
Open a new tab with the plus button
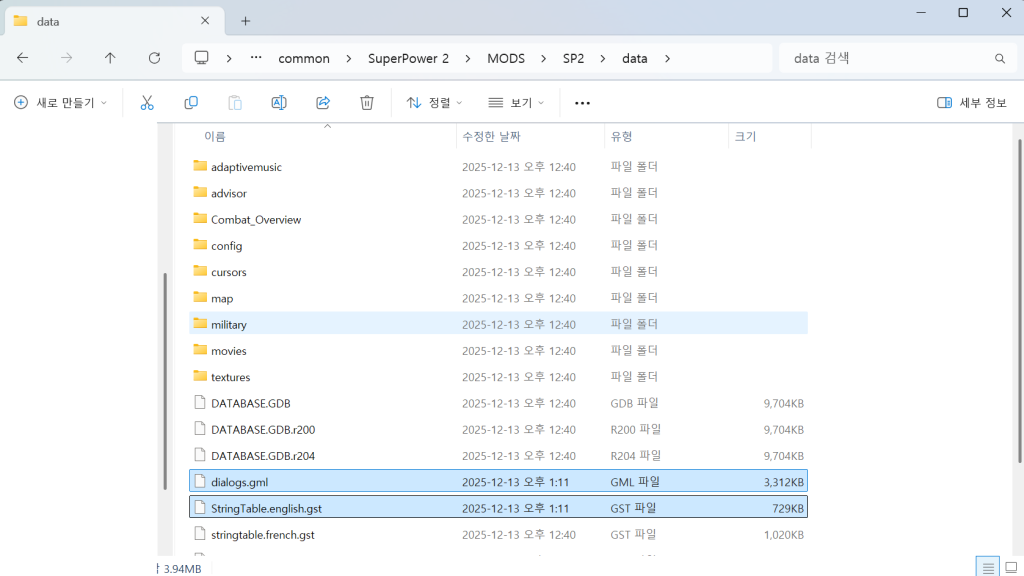[x=244, y=20]
